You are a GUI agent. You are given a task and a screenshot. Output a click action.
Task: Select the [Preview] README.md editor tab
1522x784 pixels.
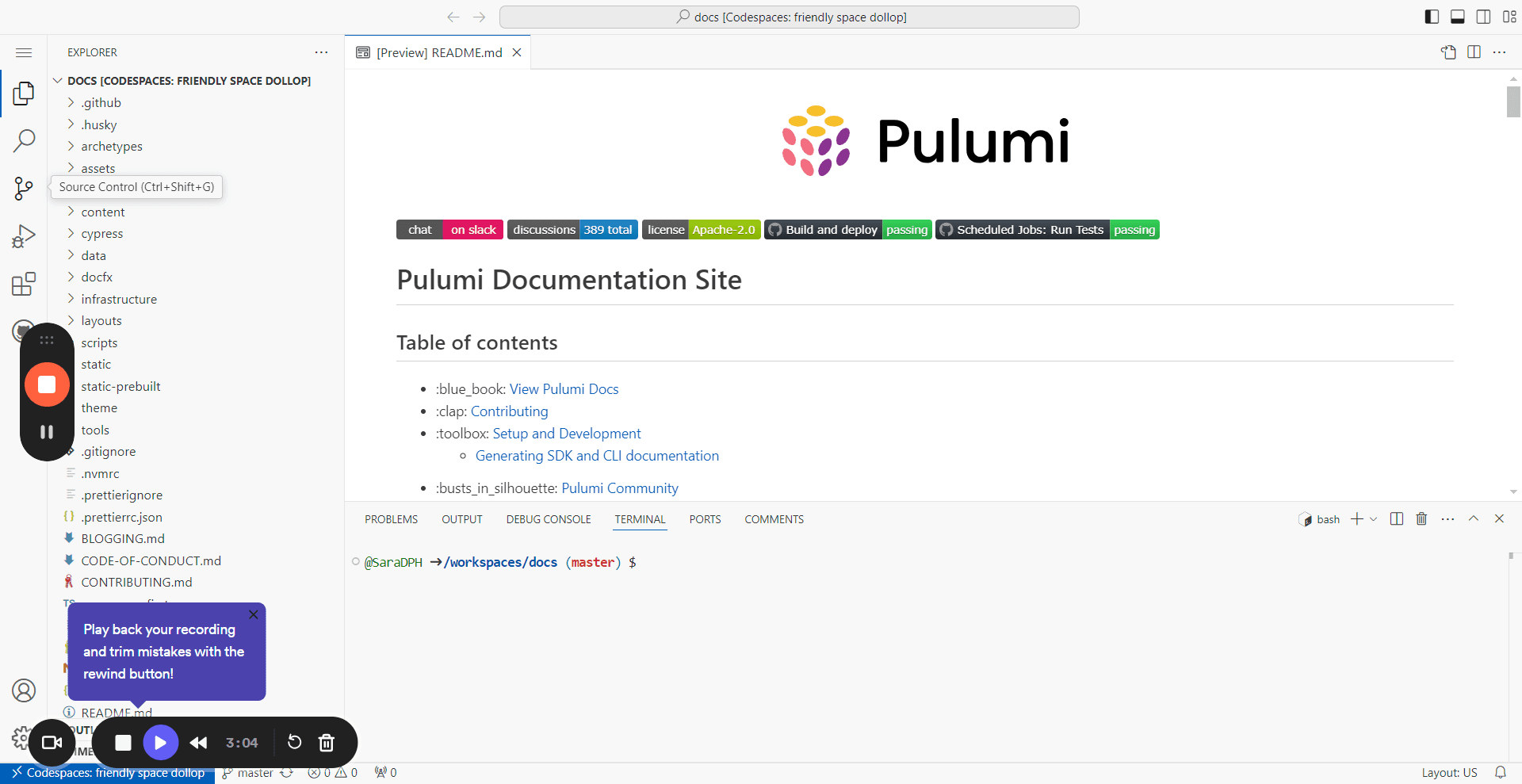pyautogui.click(x=438, y=52)
